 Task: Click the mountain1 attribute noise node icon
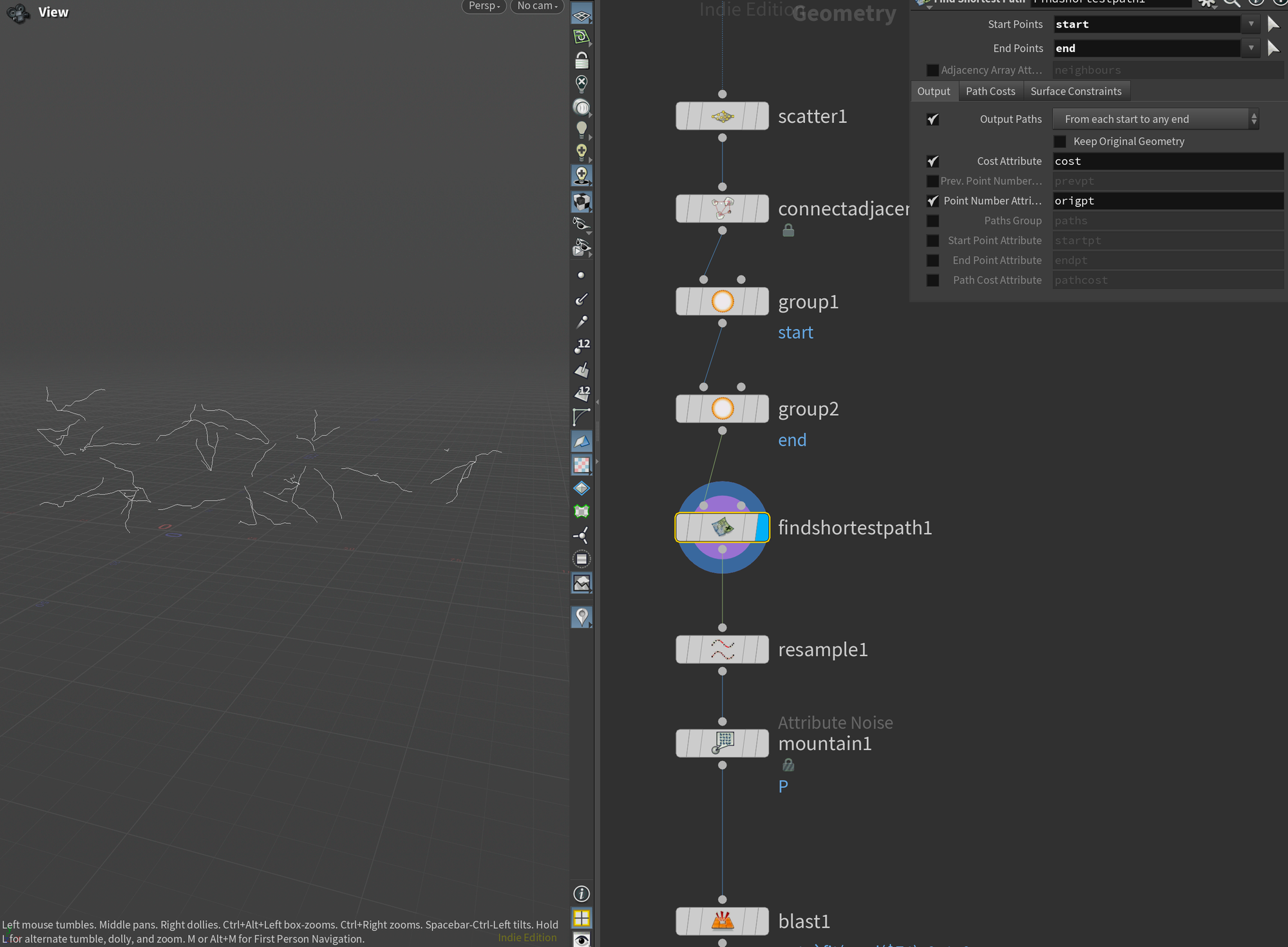point(722,742)
